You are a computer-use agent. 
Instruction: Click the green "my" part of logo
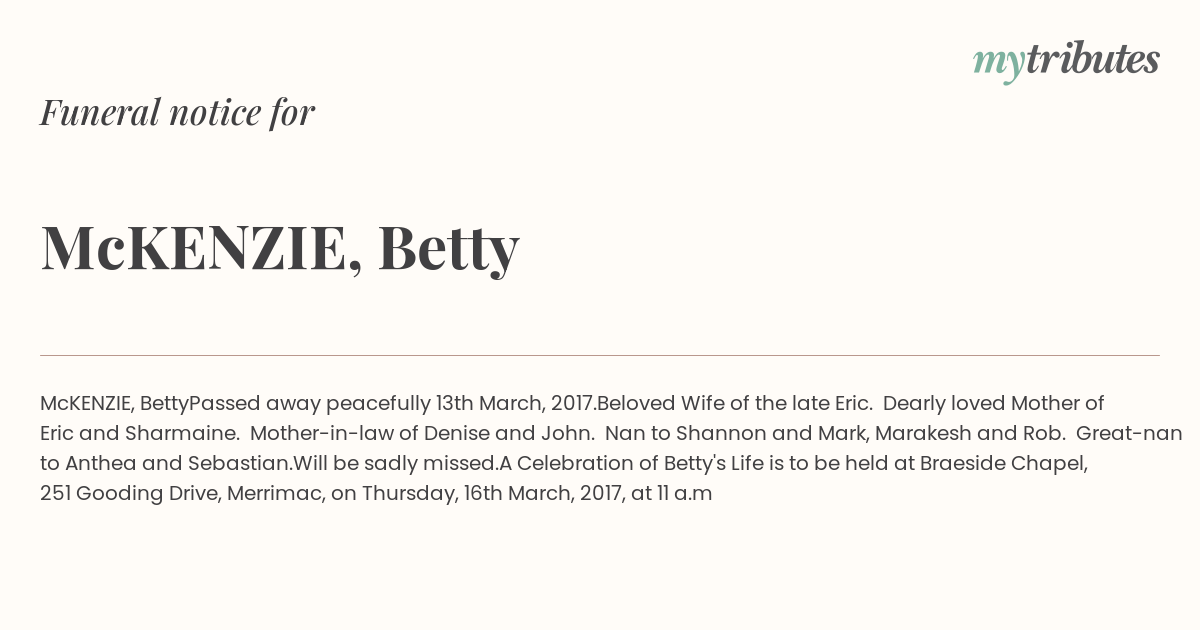(999, 64)
